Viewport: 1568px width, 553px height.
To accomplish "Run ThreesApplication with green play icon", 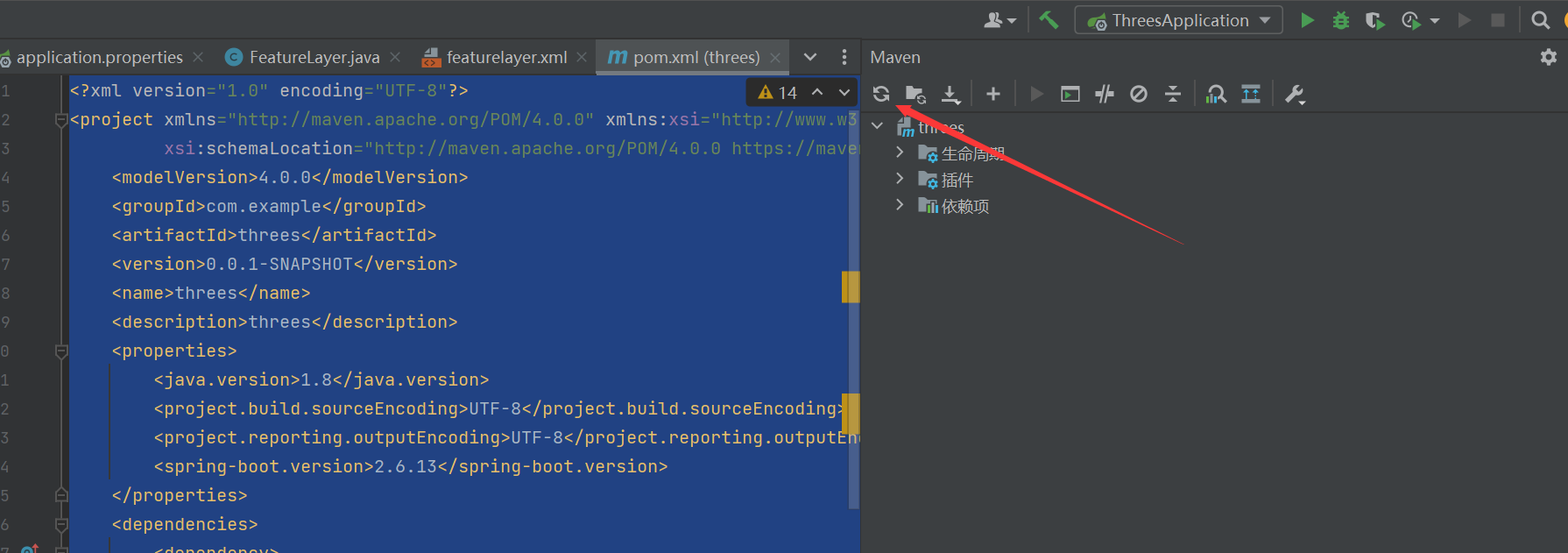I will click(1307, 20).
